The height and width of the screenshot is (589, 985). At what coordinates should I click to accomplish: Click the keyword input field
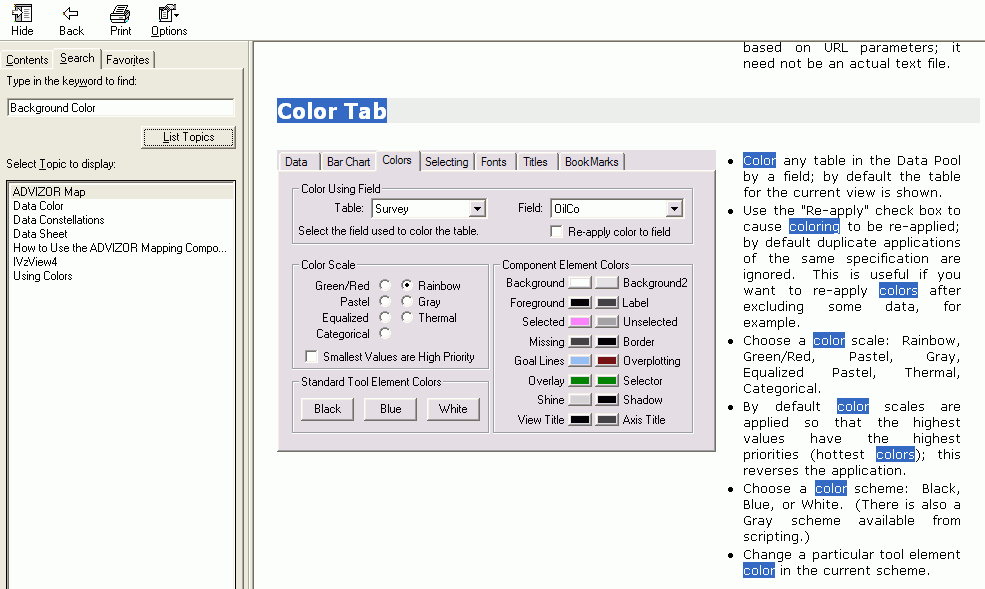coord(121,108)
